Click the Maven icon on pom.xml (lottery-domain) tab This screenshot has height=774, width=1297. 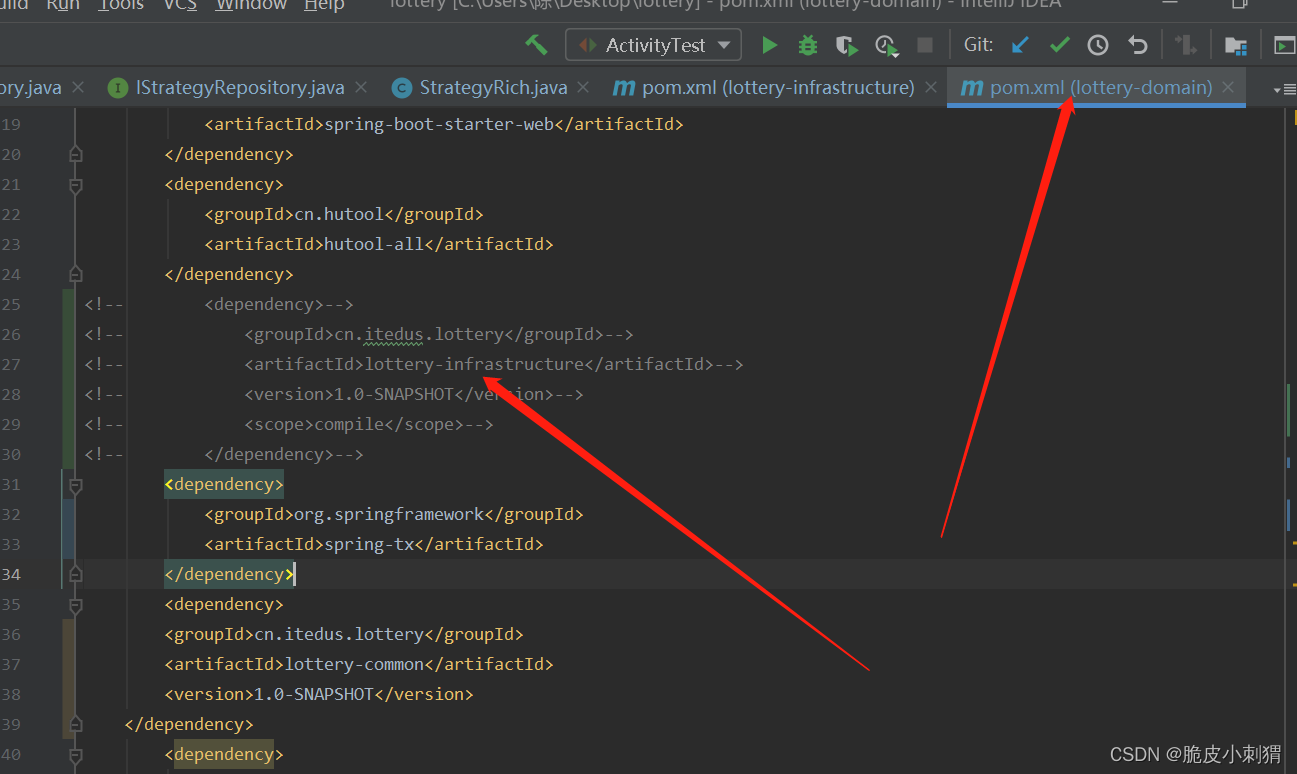(x=971, y=87)
